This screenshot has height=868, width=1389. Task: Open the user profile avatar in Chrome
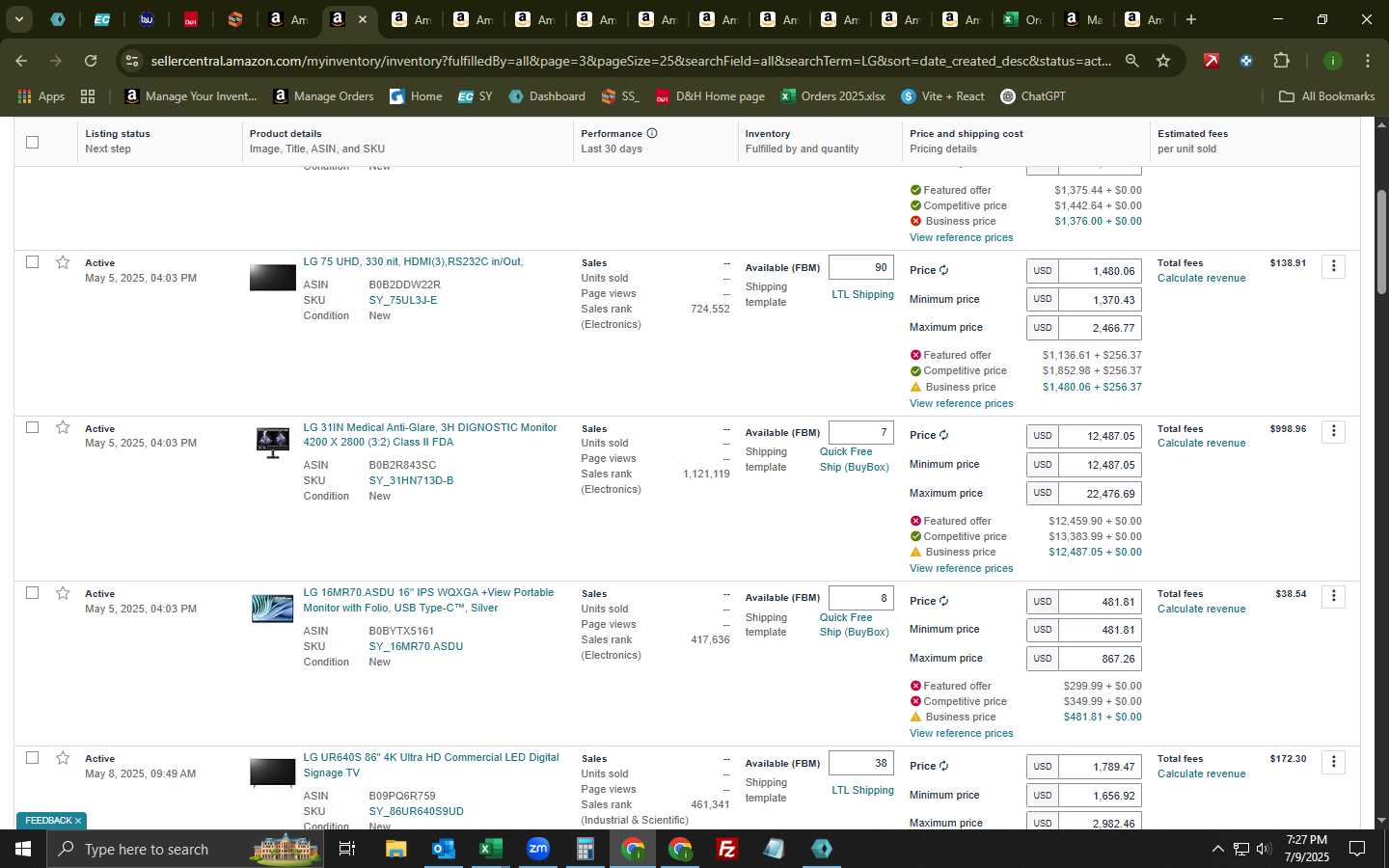[x=1332, y=61]
